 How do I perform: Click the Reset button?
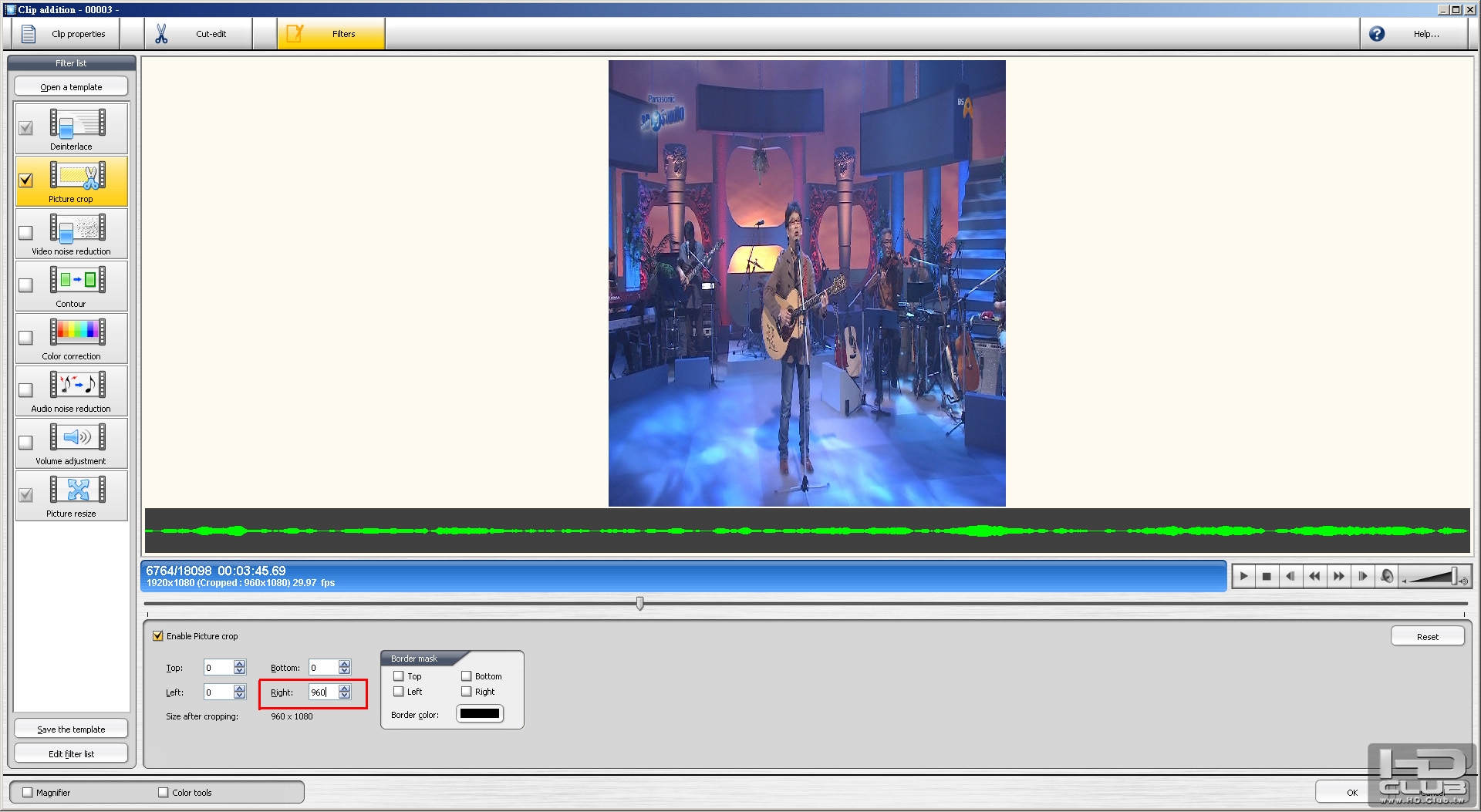(x=1427, y=636)
